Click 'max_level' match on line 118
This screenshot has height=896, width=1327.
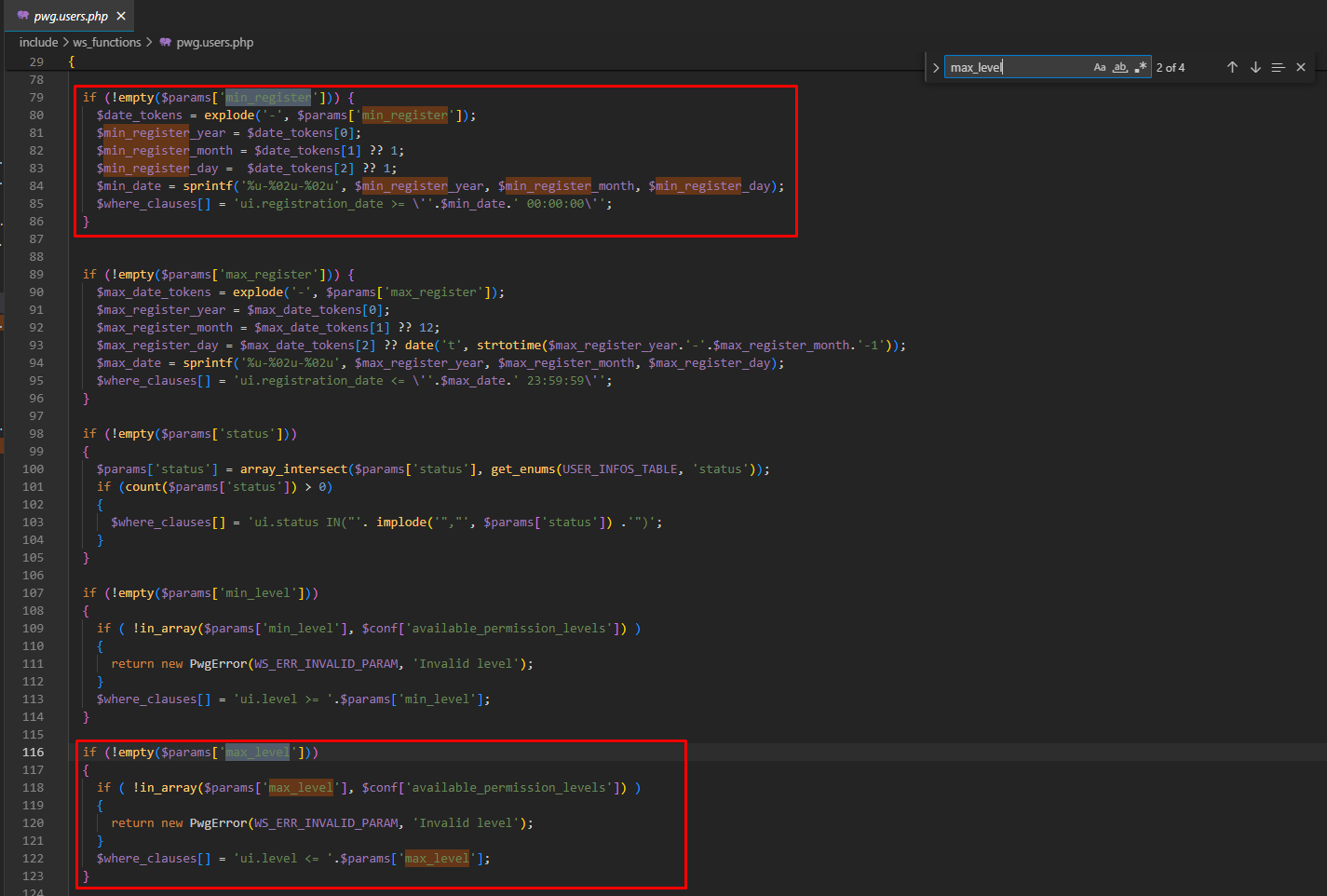[x=301, y=787]
